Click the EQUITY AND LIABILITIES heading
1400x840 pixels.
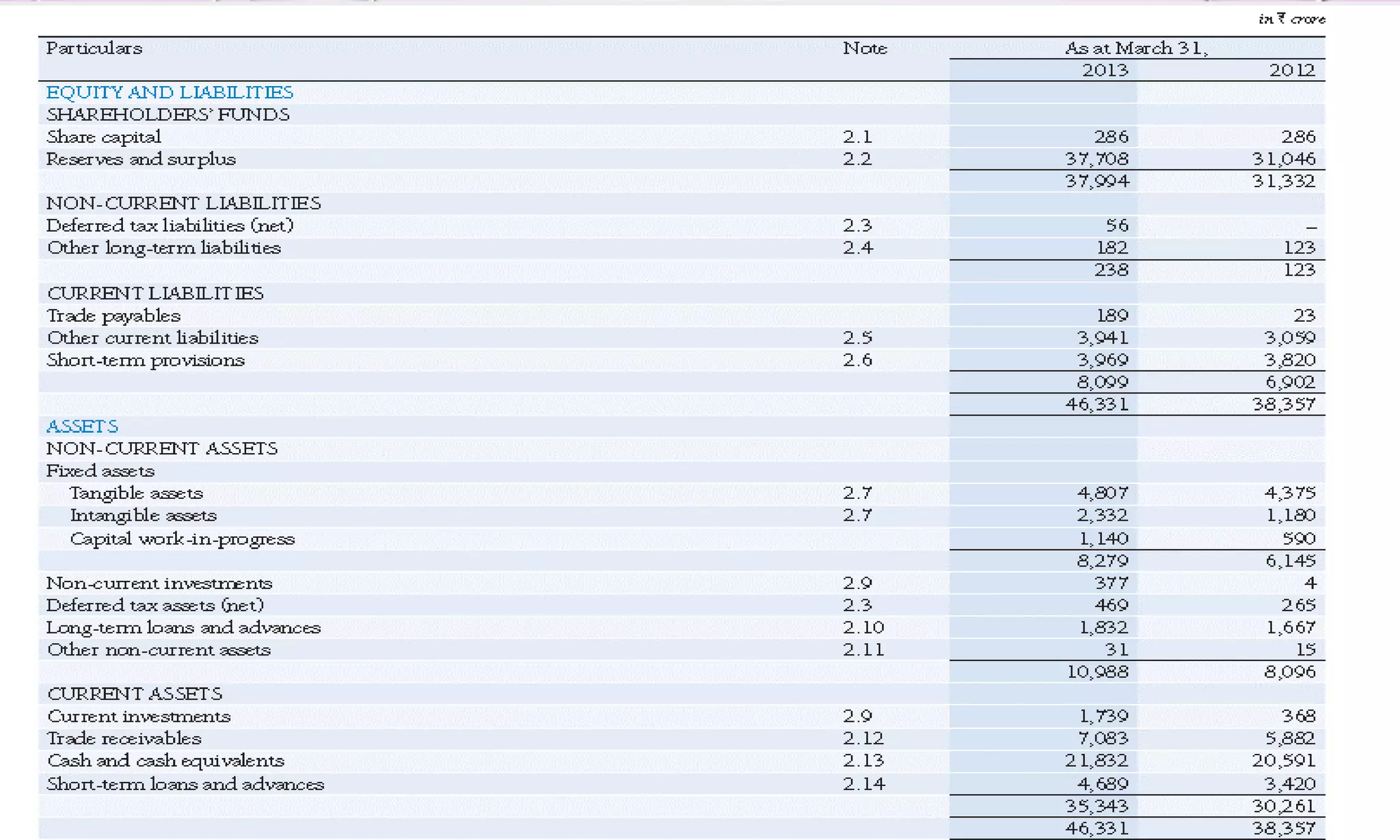[170, 92]
